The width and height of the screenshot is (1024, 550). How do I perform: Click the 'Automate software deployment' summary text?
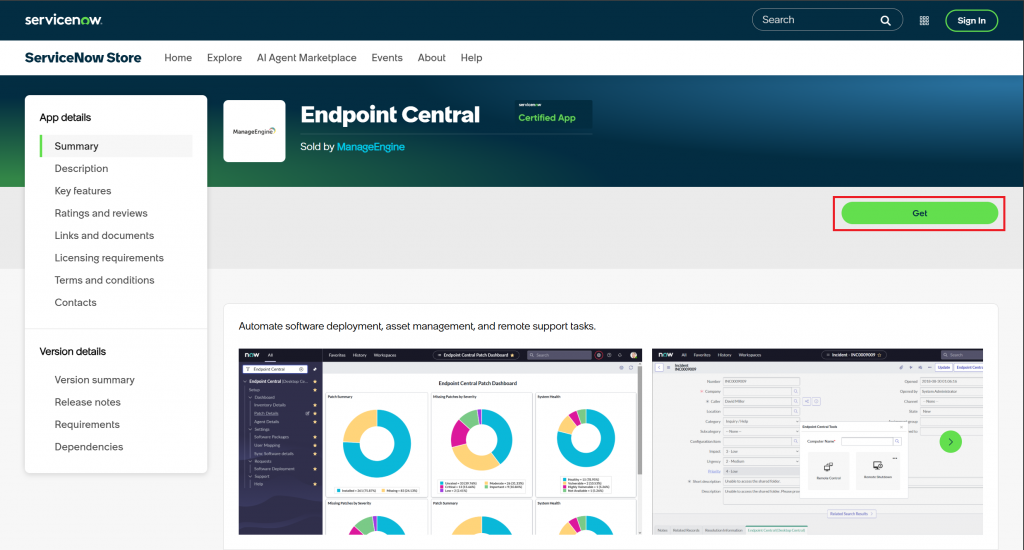coord(417,326)
